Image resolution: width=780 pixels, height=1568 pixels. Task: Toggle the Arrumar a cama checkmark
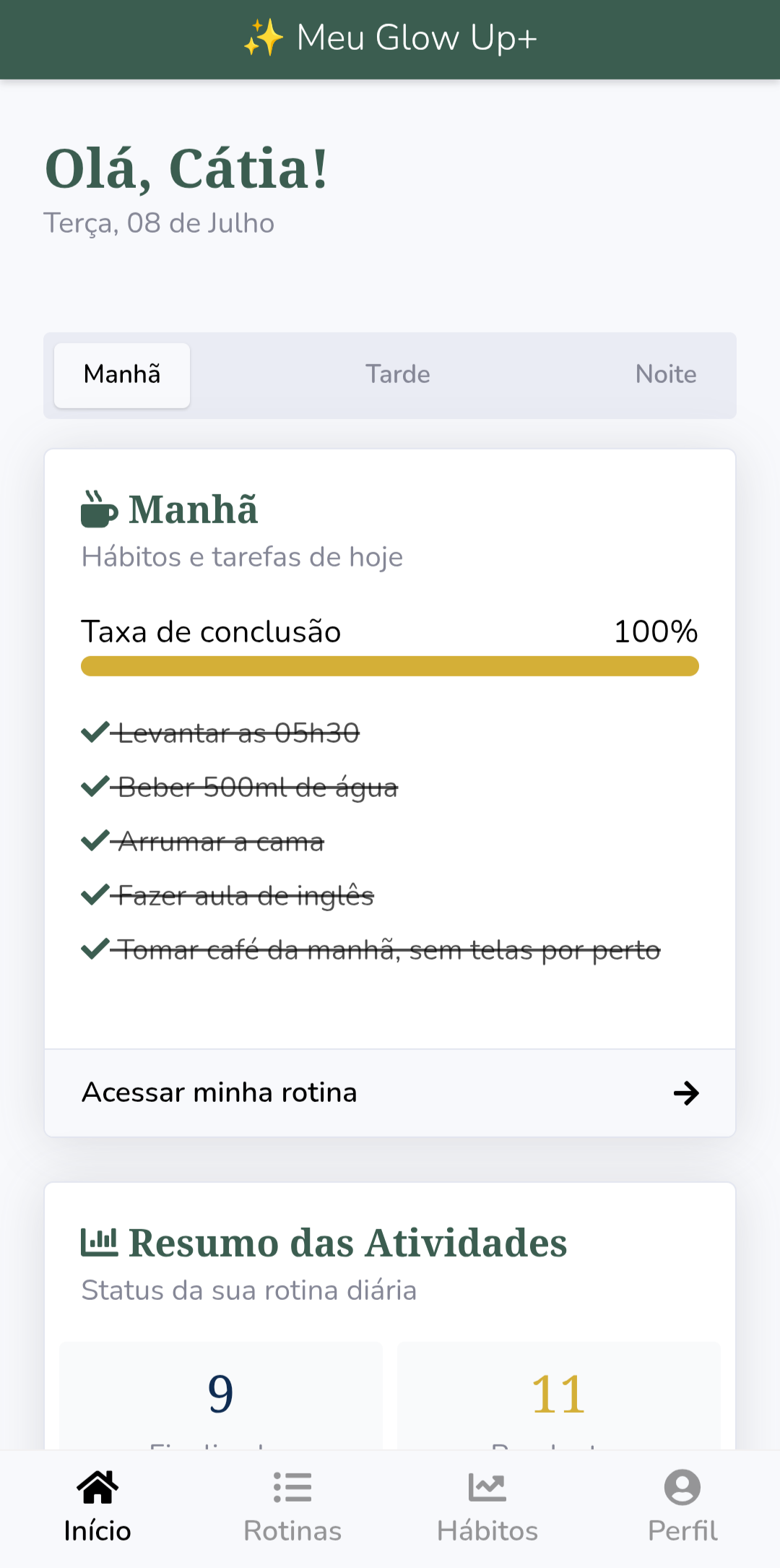pos(95,841)
